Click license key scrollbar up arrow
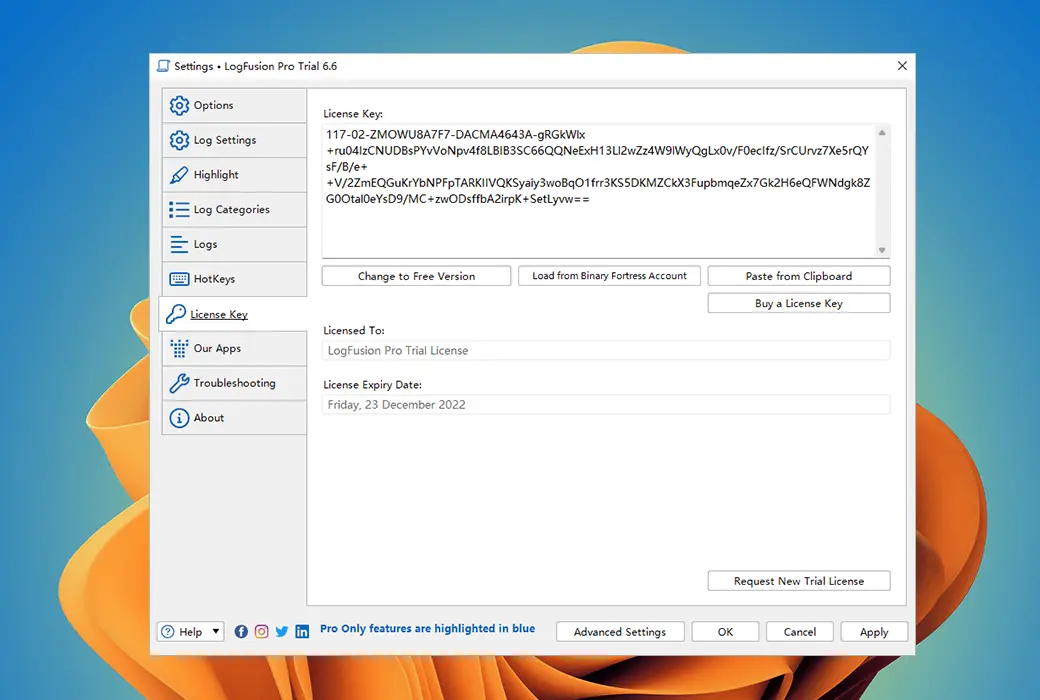The height and width of the screenshot is (700, 1040). [x=882, y=133]
